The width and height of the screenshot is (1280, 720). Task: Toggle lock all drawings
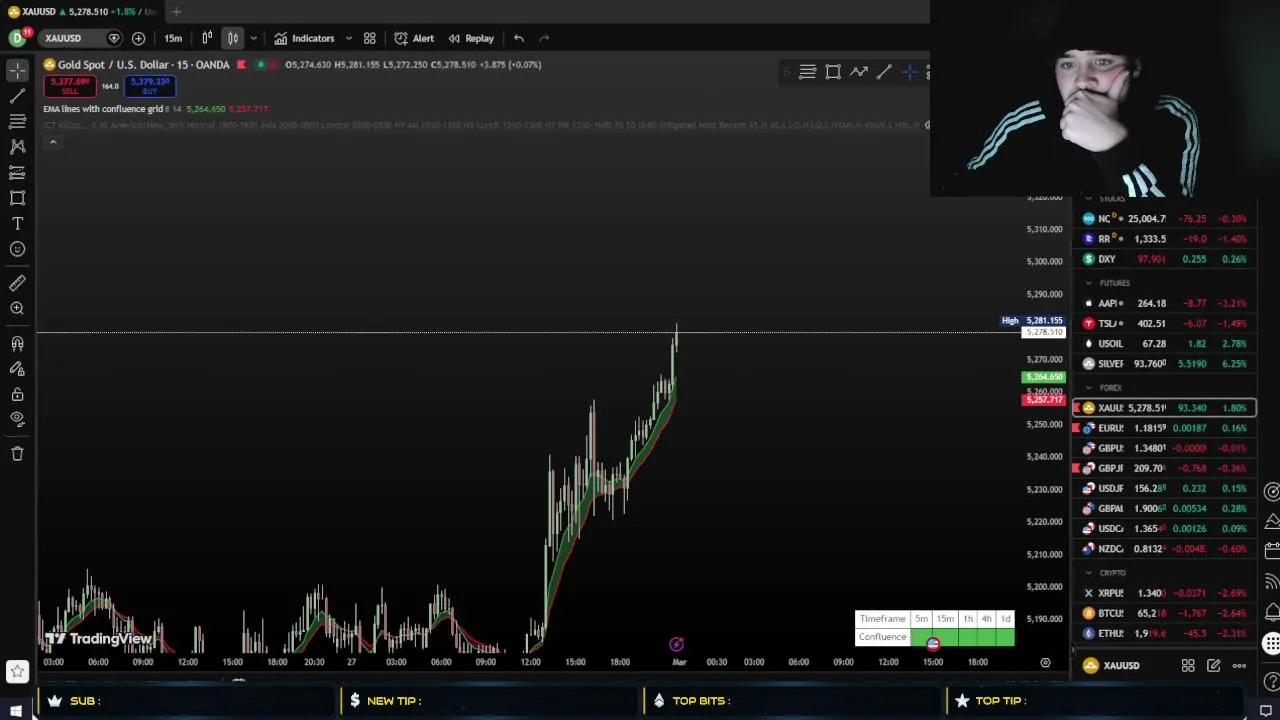[x=17, y=394]
